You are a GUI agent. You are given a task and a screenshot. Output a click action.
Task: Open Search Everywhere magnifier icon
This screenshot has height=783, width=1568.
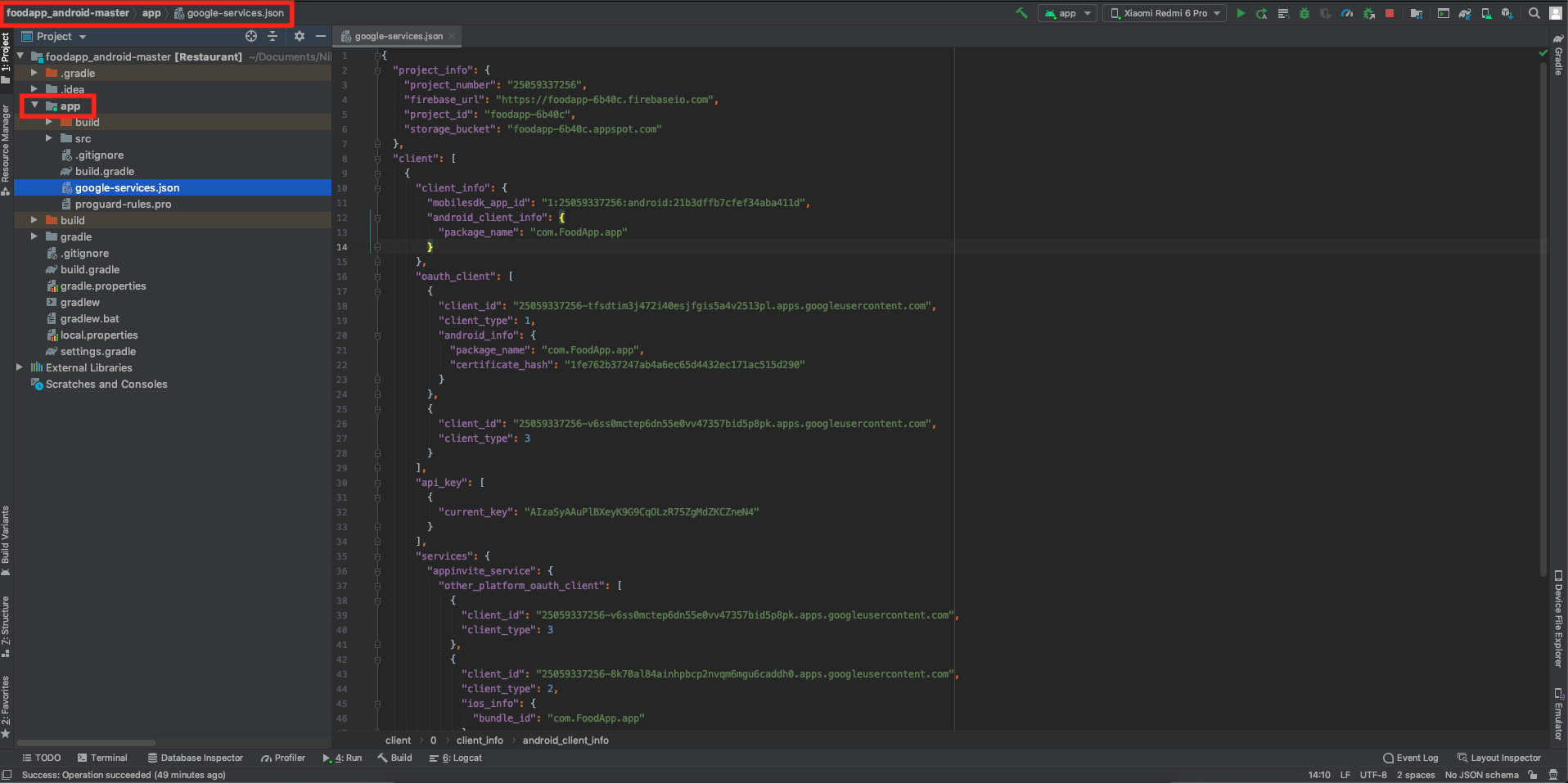tap(1534, 13)
